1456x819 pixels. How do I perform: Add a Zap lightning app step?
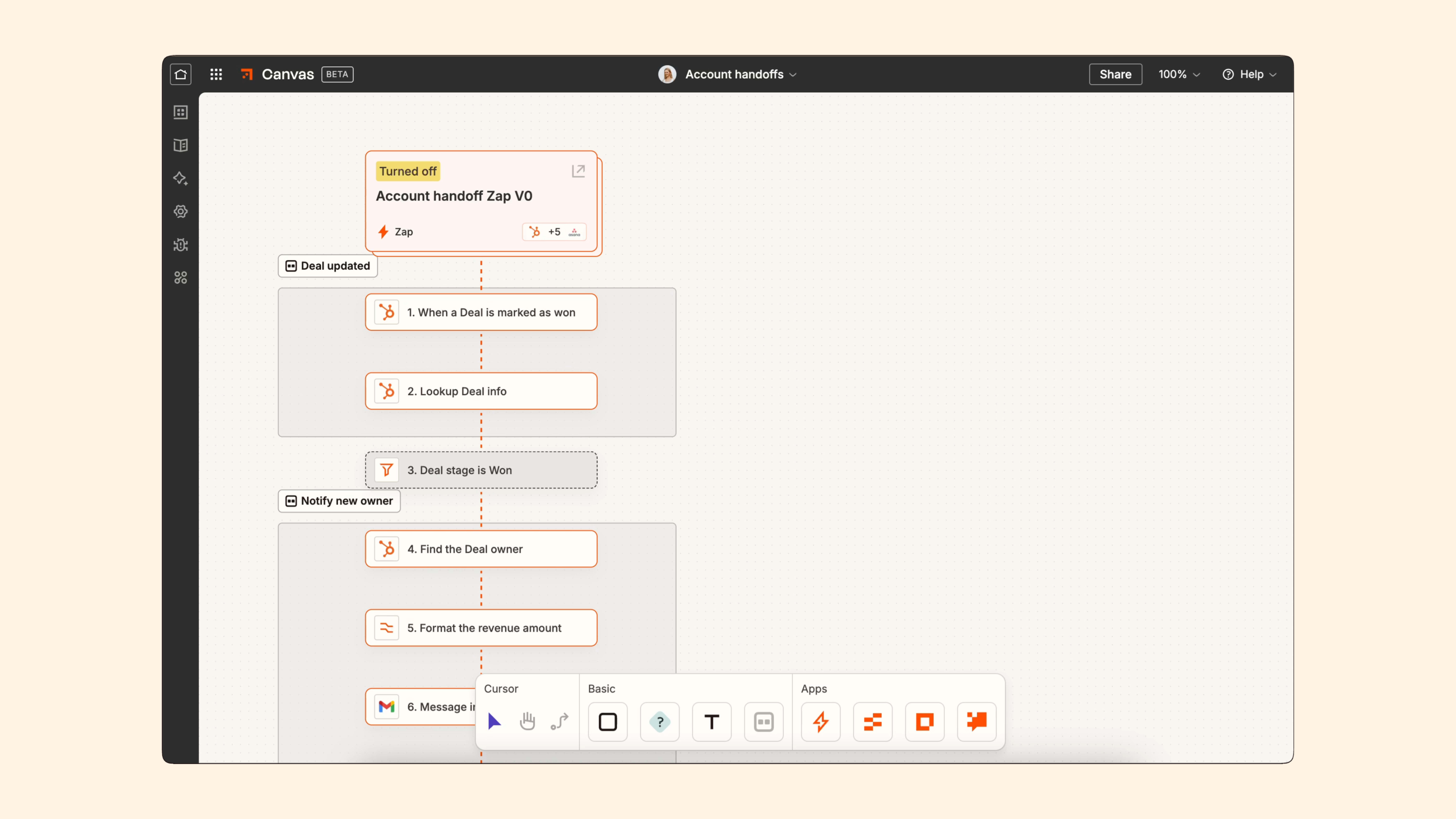pos(821,722)
